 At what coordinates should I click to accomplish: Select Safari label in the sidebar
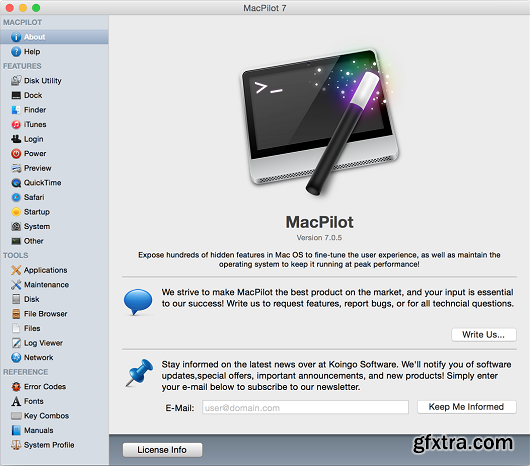[x=34, y=197]
